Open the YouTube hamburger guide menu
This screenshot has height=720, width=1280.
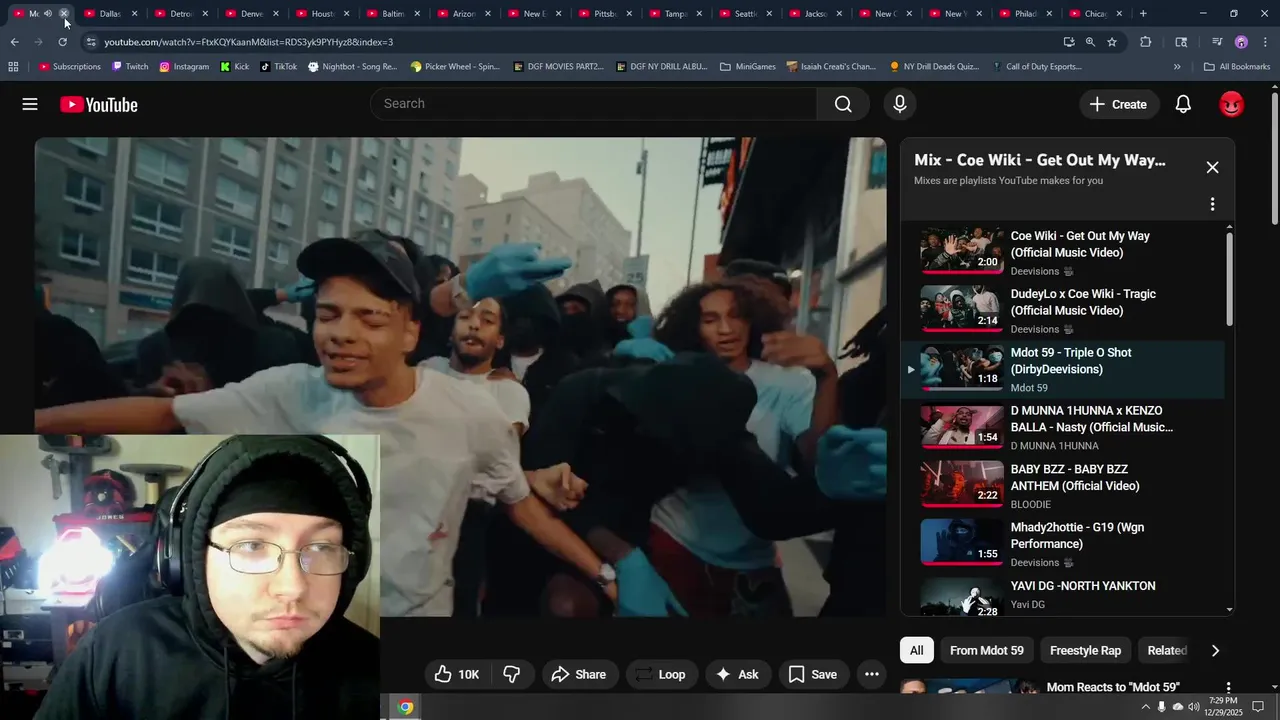[30, 104]
